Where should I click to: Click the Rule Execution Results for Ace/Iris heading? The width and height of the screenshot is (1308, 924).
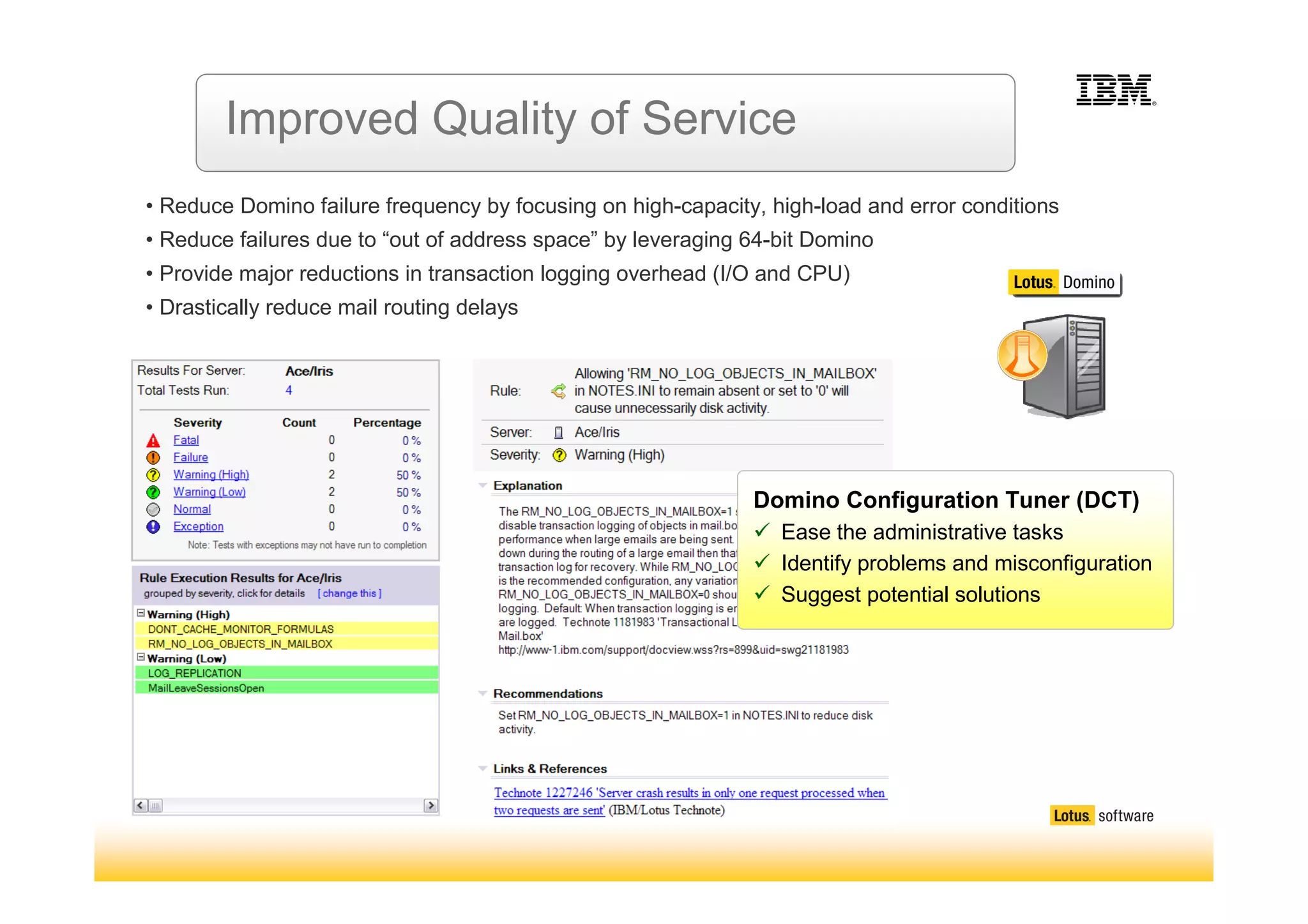point(241,578)
